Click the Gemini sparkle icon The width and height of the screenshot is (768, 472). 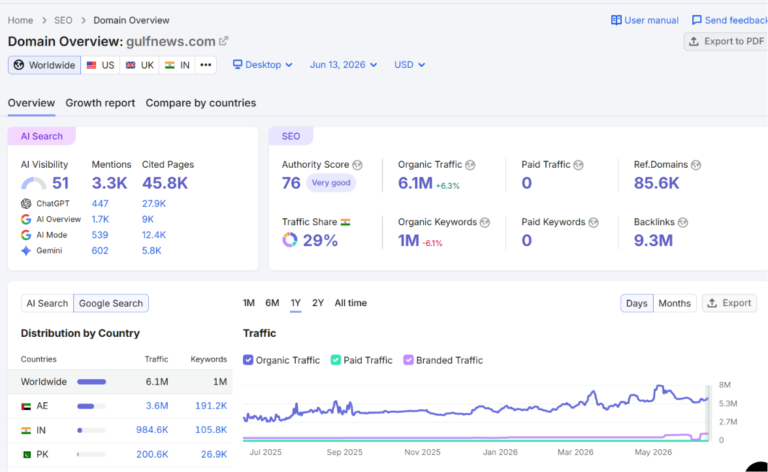(26, 251)
